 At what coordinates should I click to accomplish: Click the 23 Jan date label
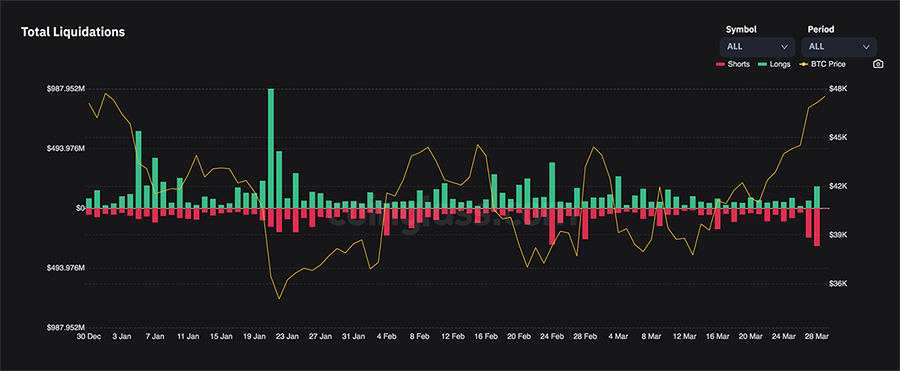tap(288, 337)
